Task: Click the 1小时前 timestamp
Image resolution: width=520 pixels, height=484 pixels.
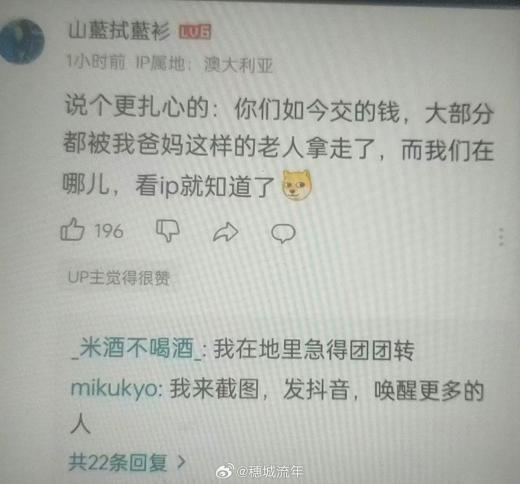Action: click(x=96, y=62)
